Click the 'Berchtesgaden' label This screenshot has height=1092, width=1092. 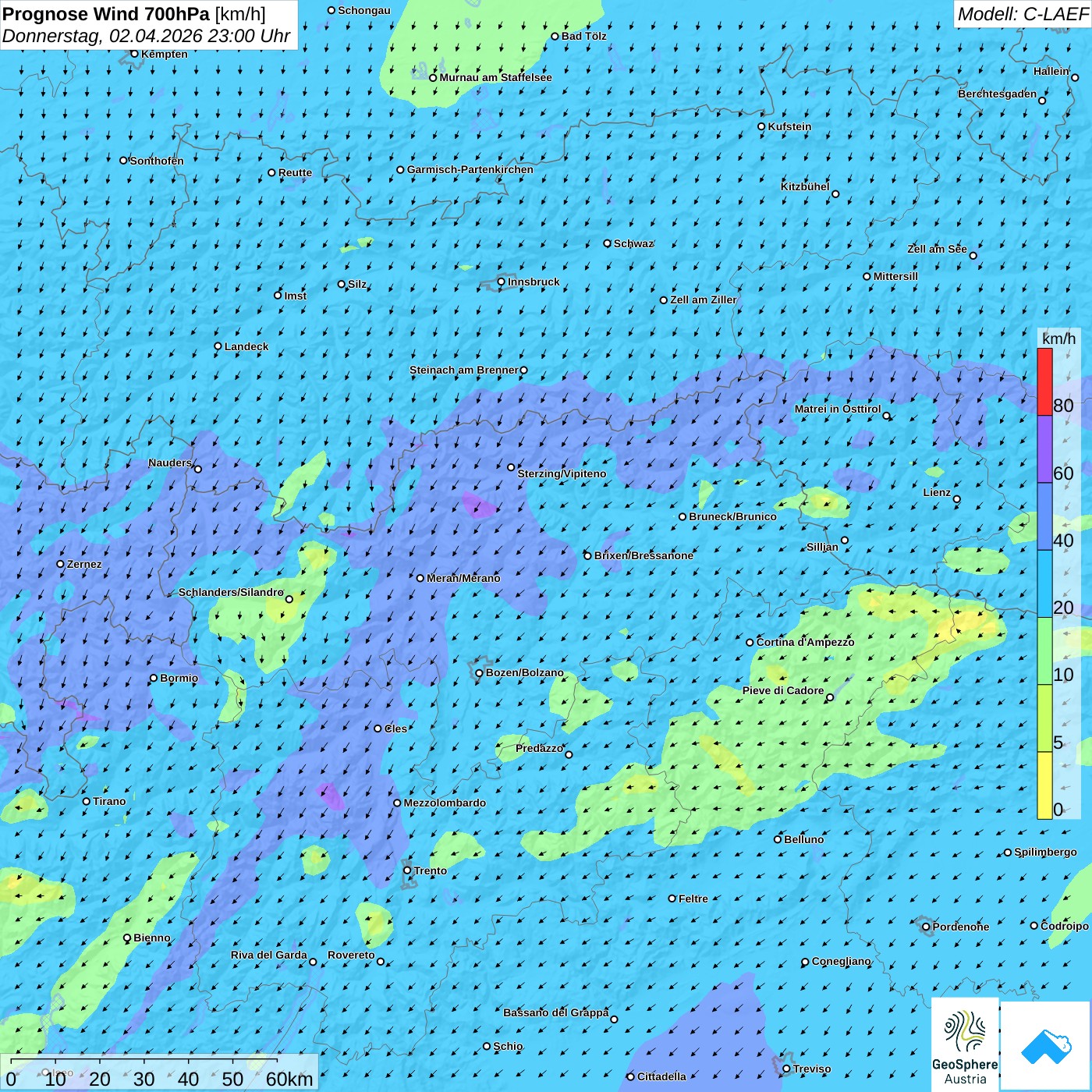(998, 94)
